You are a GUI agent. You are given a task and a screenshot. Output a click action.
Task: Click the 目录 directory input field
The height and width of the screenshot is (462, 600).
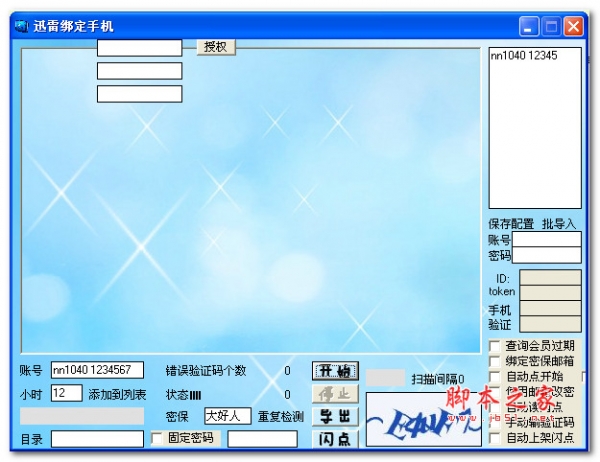(98, 439)
